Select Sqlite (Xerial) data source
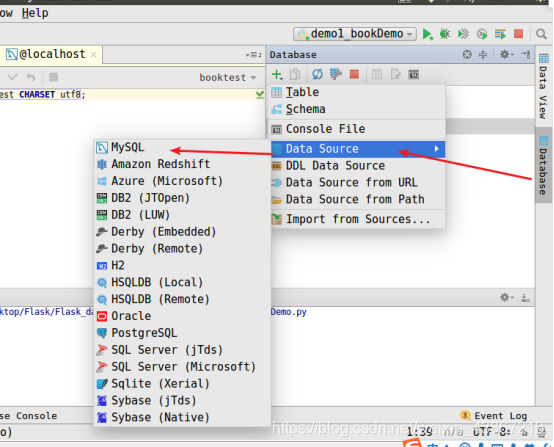This screenshot has width=554, height=447. pyautogui.click(x=182, y=384)
